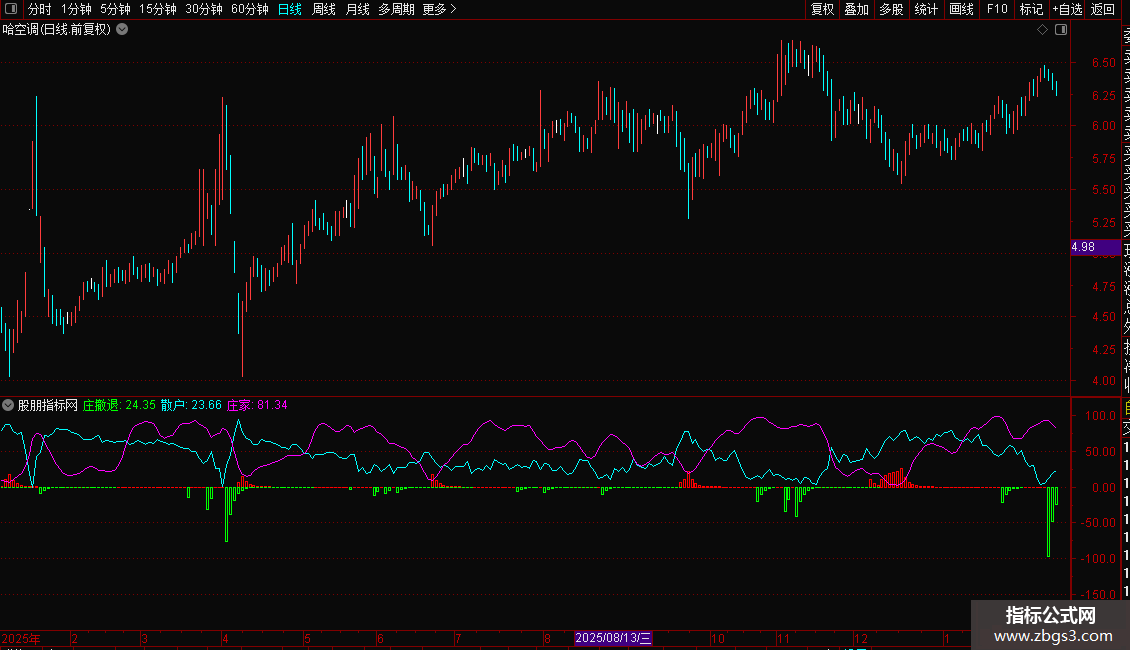Click the 散户: 23.66 value label
Viewport: 1130px width, 650px height.
191,405
